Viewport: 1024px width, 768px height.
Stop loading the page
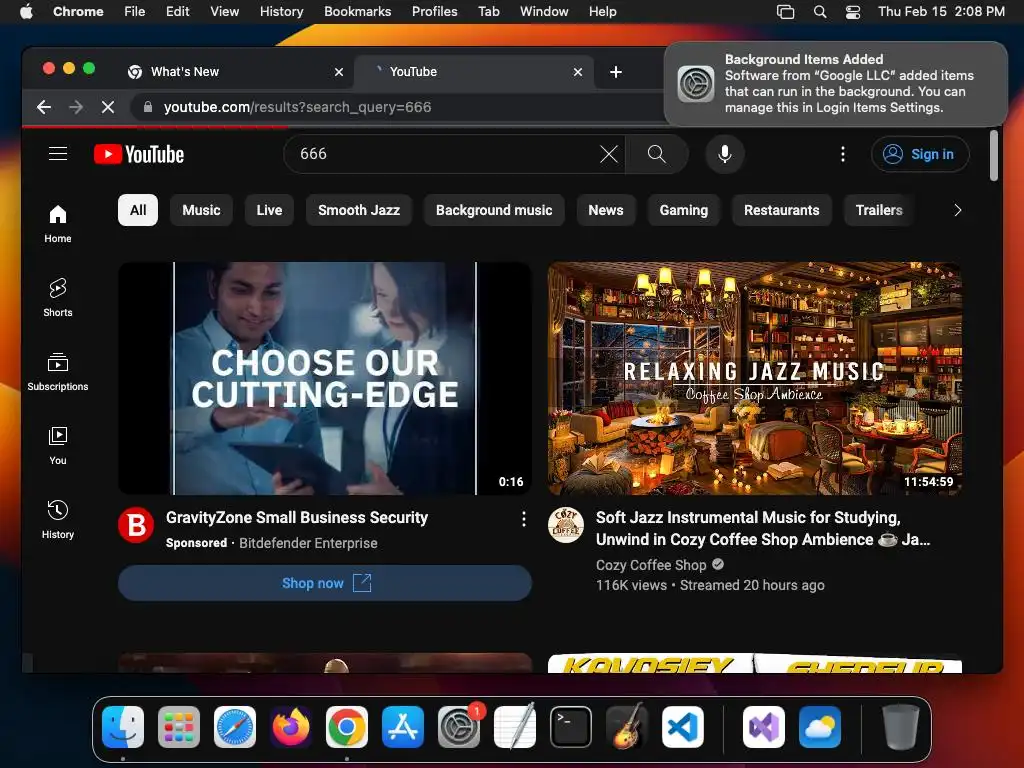pyautogui.click(x=108, y=107)
